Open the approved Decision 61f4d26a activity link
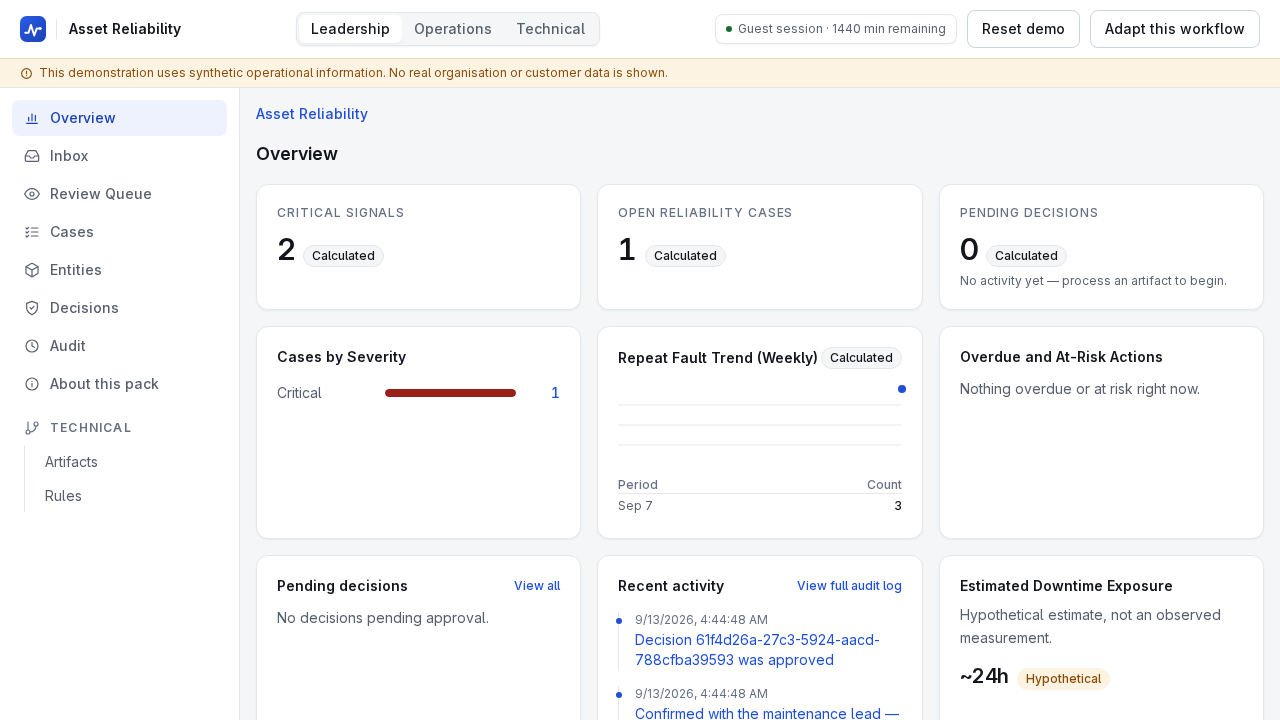 pos(757,650)
